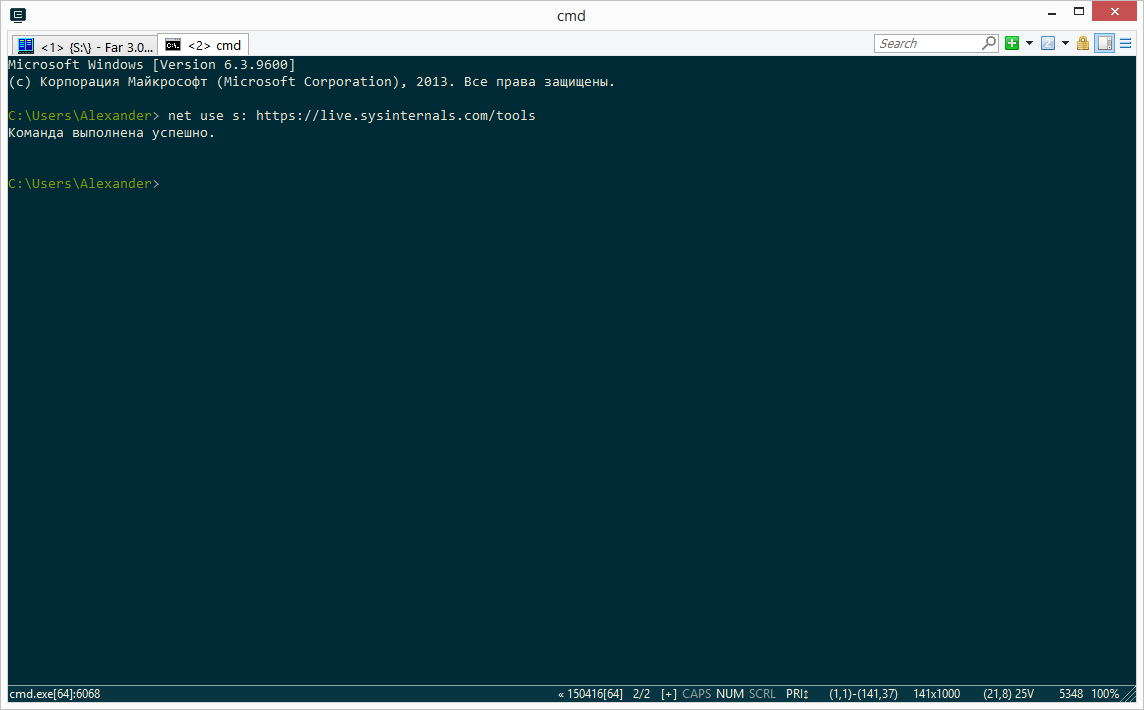Select the <2> cmd tab
The height and width of the screenshot is (710, 1144).
coord(204,45)
